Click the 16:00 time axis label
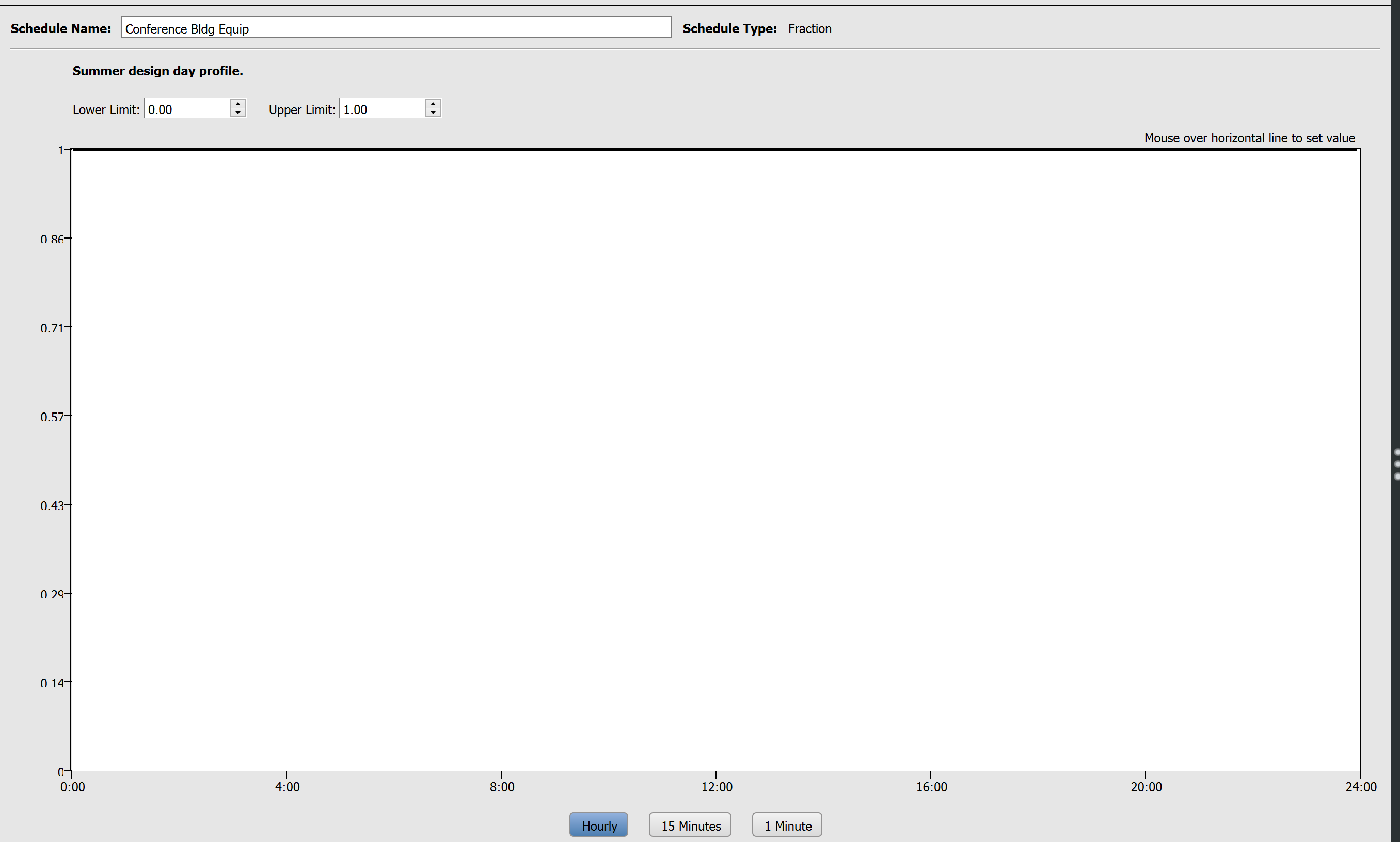 pos(931,787)
